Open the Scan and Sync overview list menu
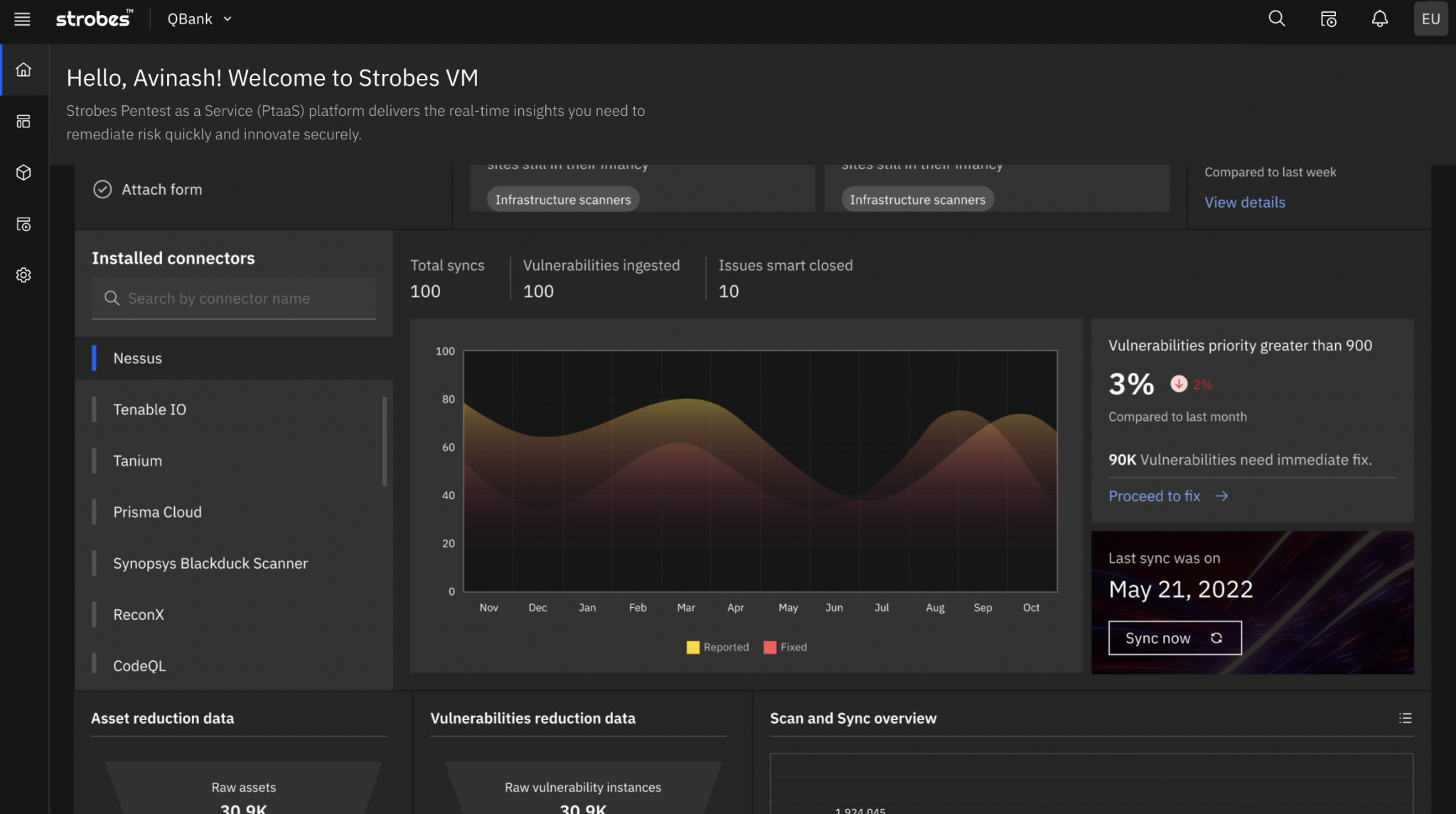1456x814 pixels. (1405, 718)
